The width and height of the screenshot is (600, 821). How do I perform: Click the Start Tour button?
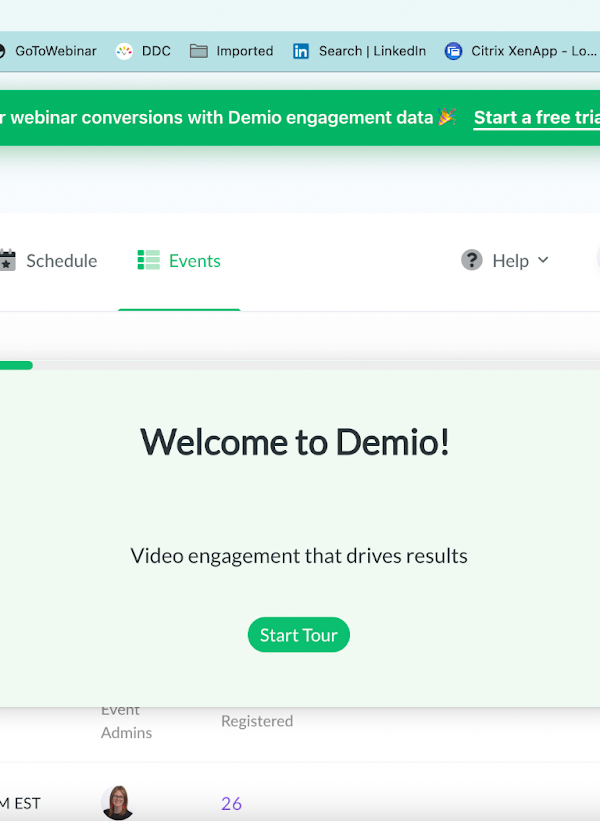tap(298, 635)
